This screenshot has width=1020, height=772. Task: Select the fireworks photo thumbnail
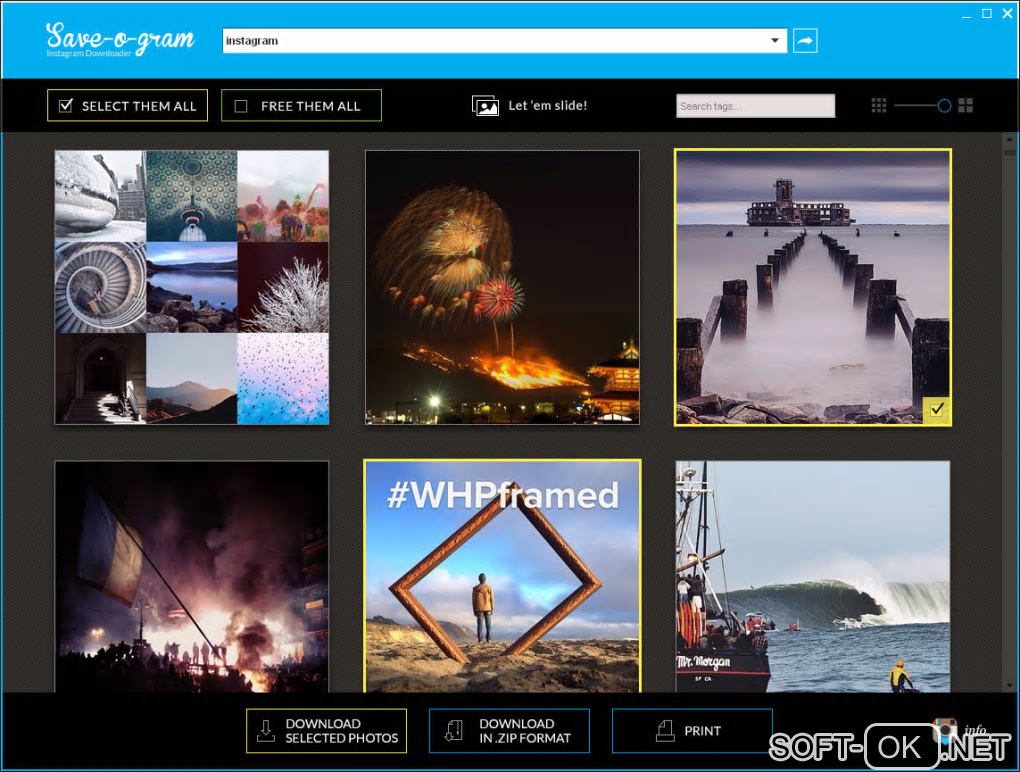pos(502,287)
